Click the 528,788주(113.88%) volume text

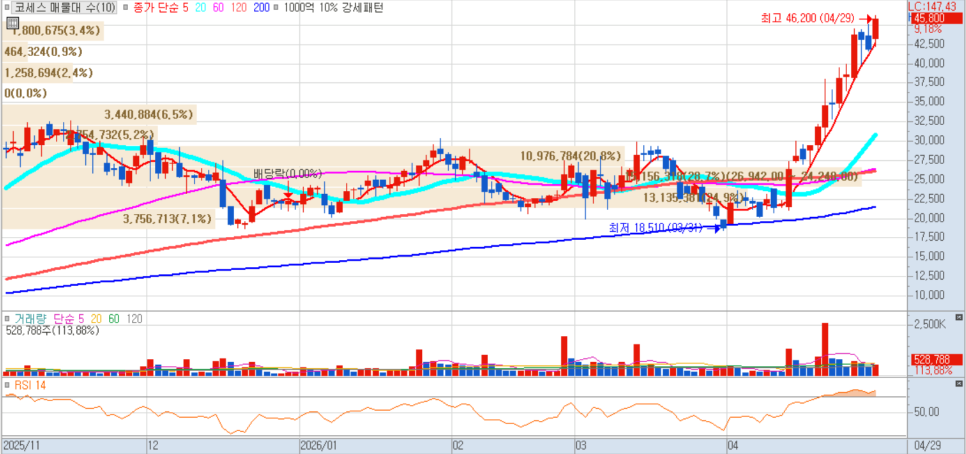pyautogui.click(x=52, y=331)
